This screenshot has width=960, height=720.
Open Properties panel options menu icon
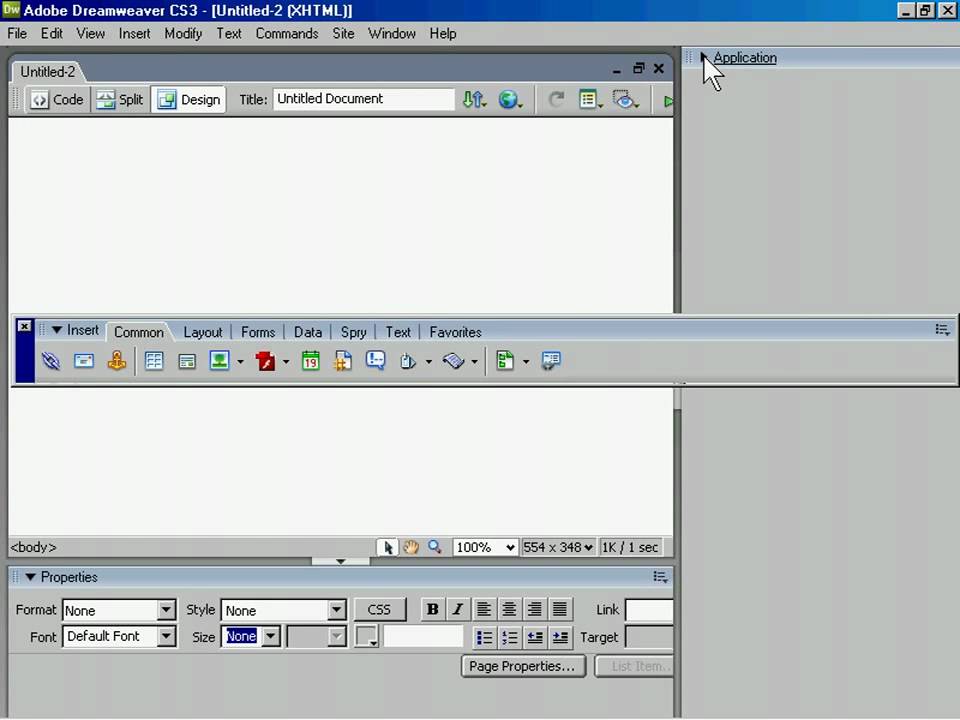pos(660,577)
